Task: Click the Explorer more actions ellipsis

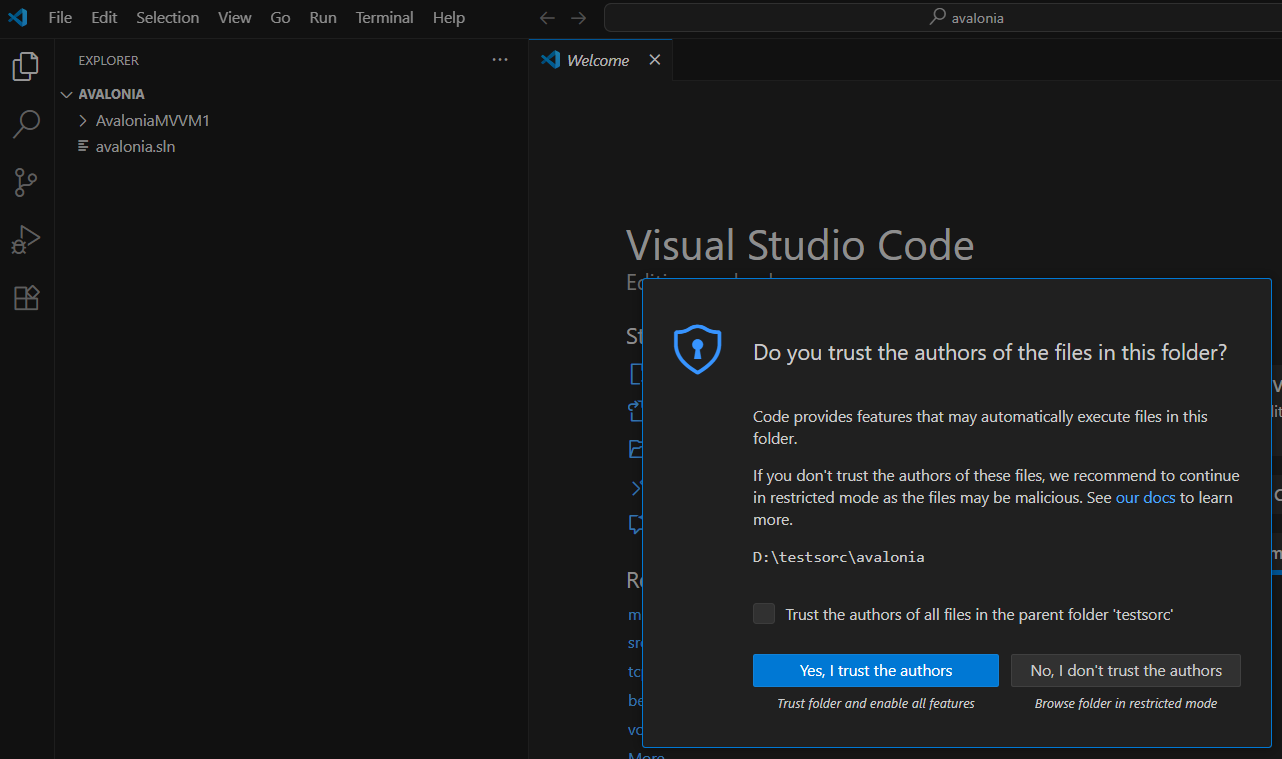Action: tap(500, 60)
